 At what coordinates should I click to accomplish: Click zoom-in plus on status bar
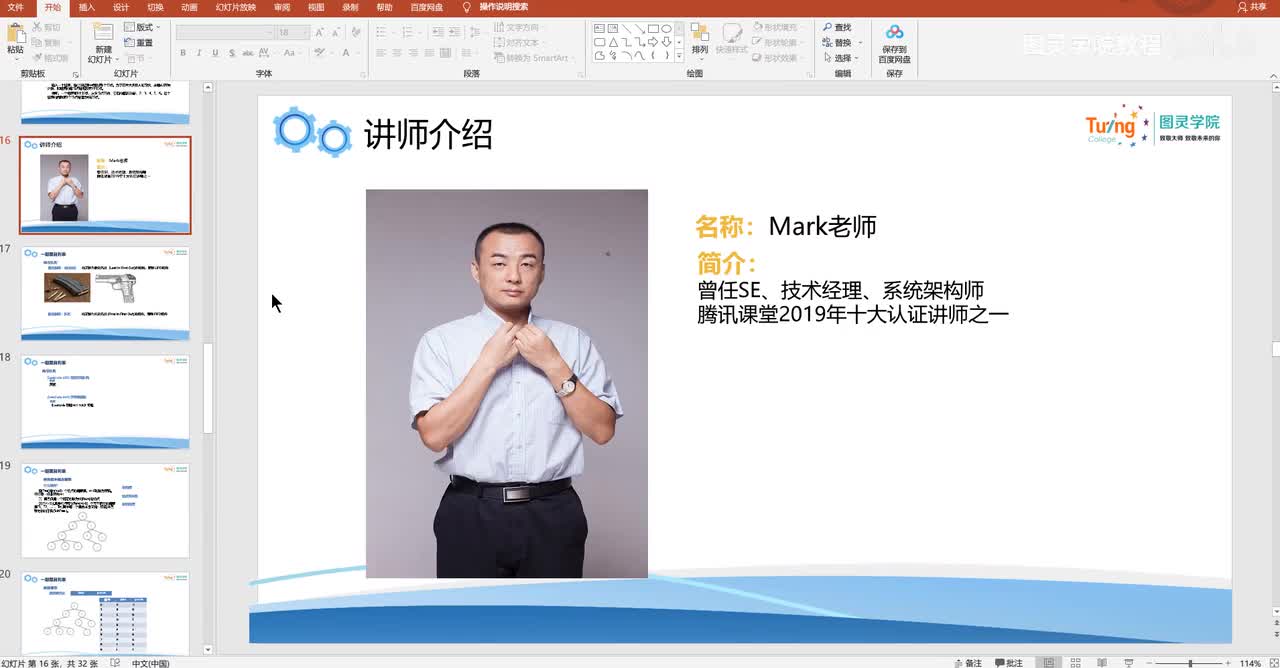(1228, 662)
